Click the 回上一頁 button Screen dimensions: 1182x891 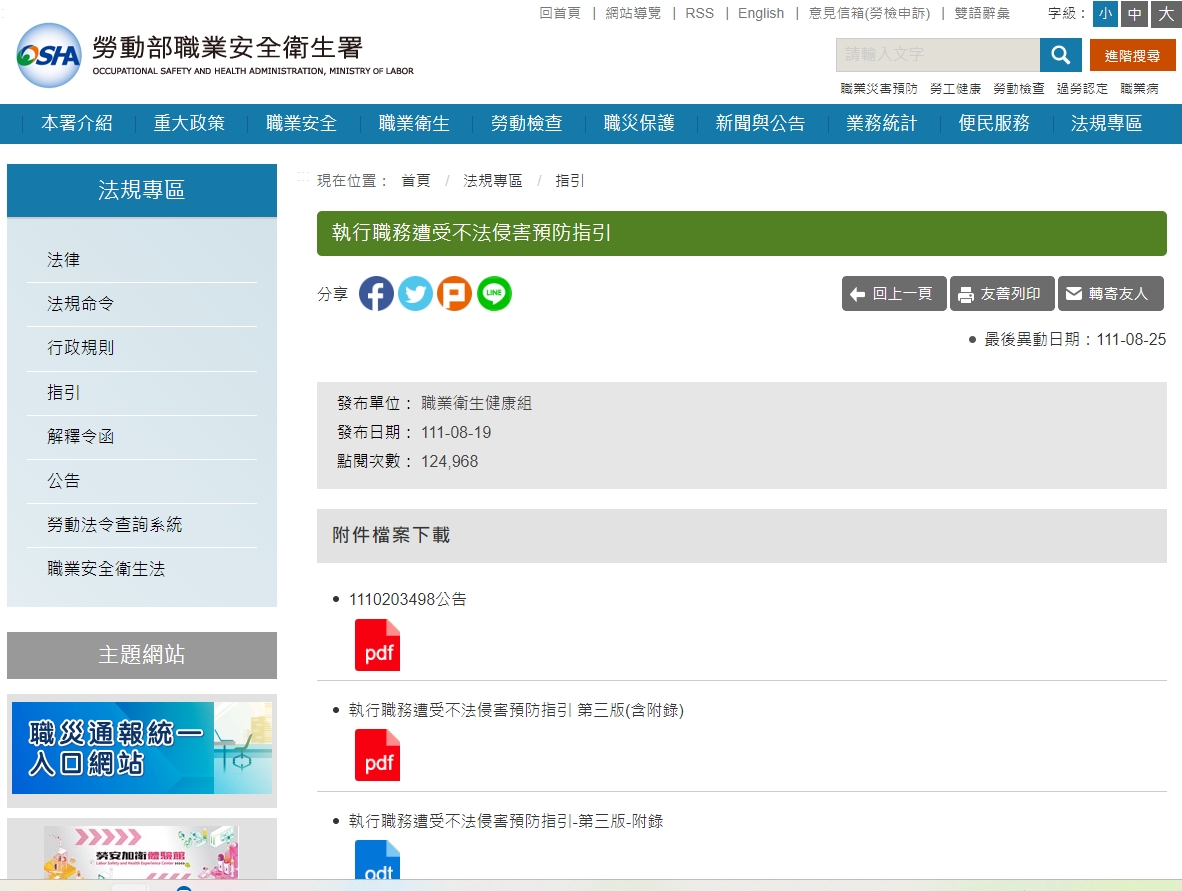click(x=893, y=294)
